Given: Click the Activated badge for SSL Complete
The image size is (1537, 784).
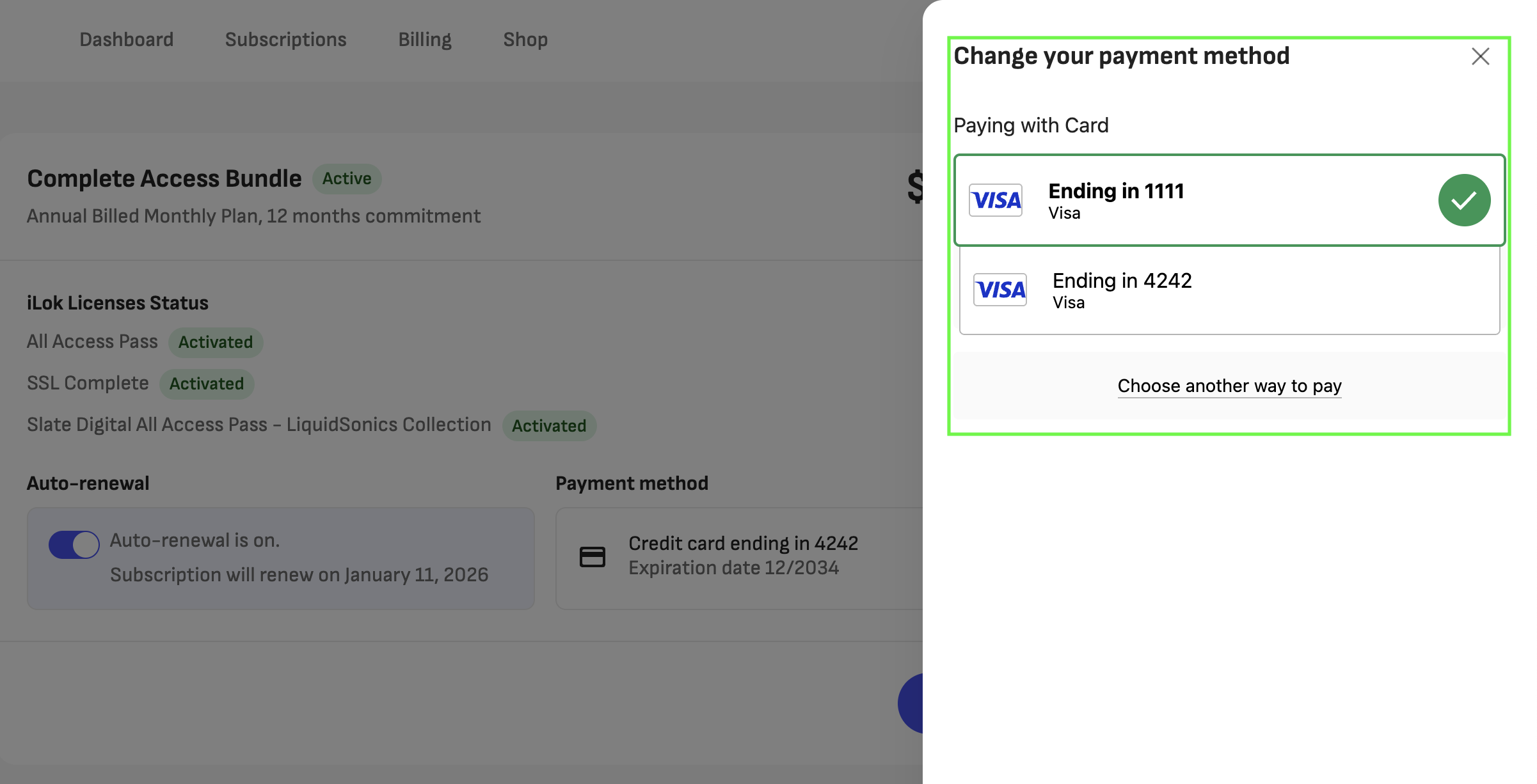Looking at the screenshot, I should click(x=207, y=384).
